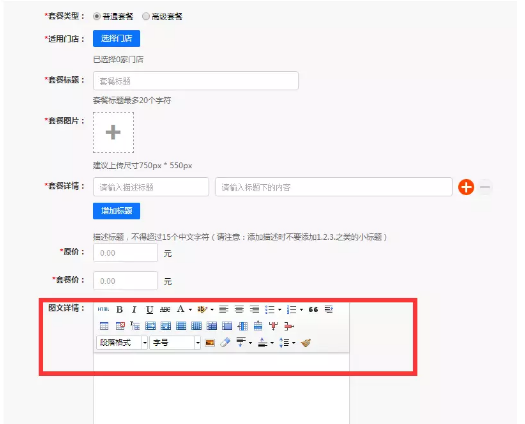The width and height of the screenshot is (525, 424).
Task: Align text left in editor
Action: tap(224, 309)
